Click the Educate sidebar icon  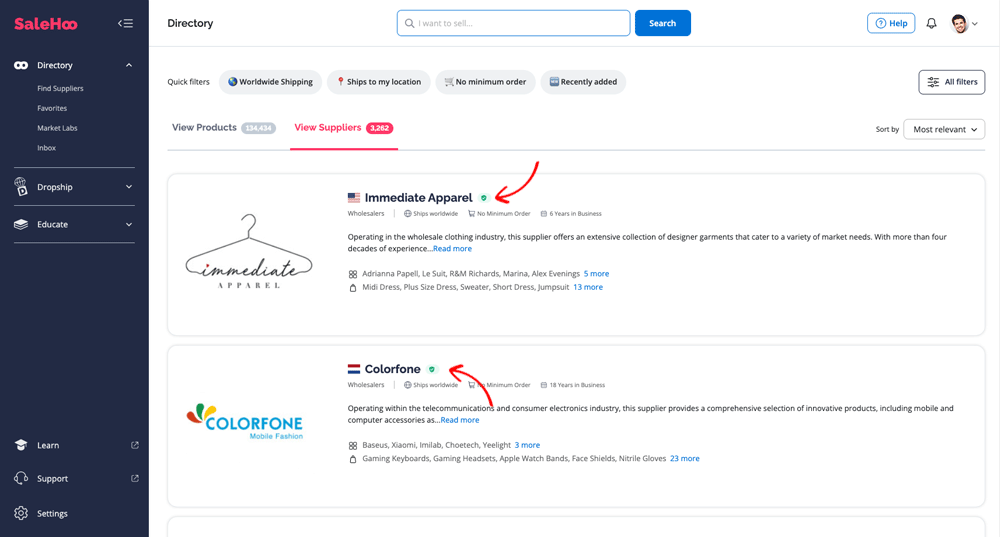click(21, 225)
